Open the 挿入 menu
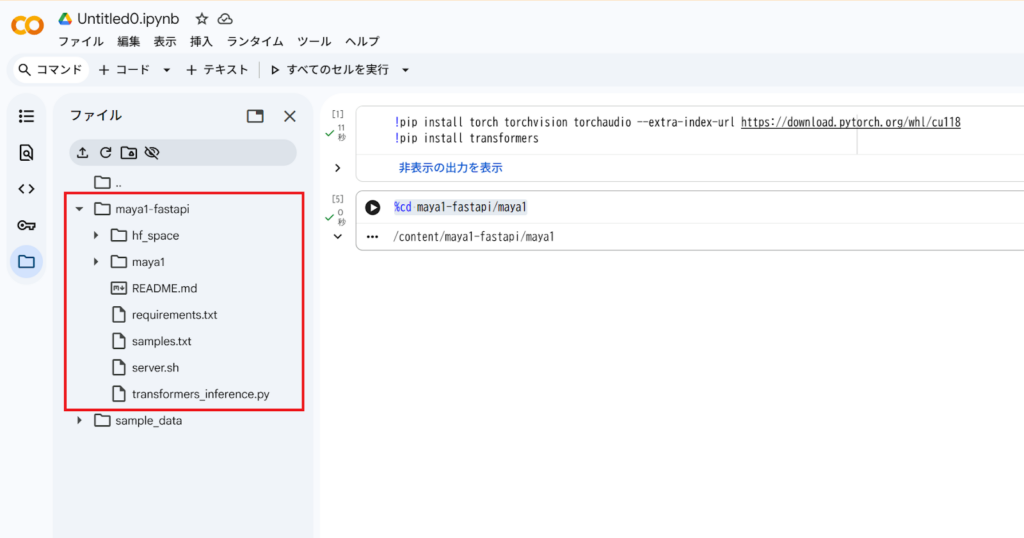The height and width of the screenshot is (538, 1024). [201, 41]
